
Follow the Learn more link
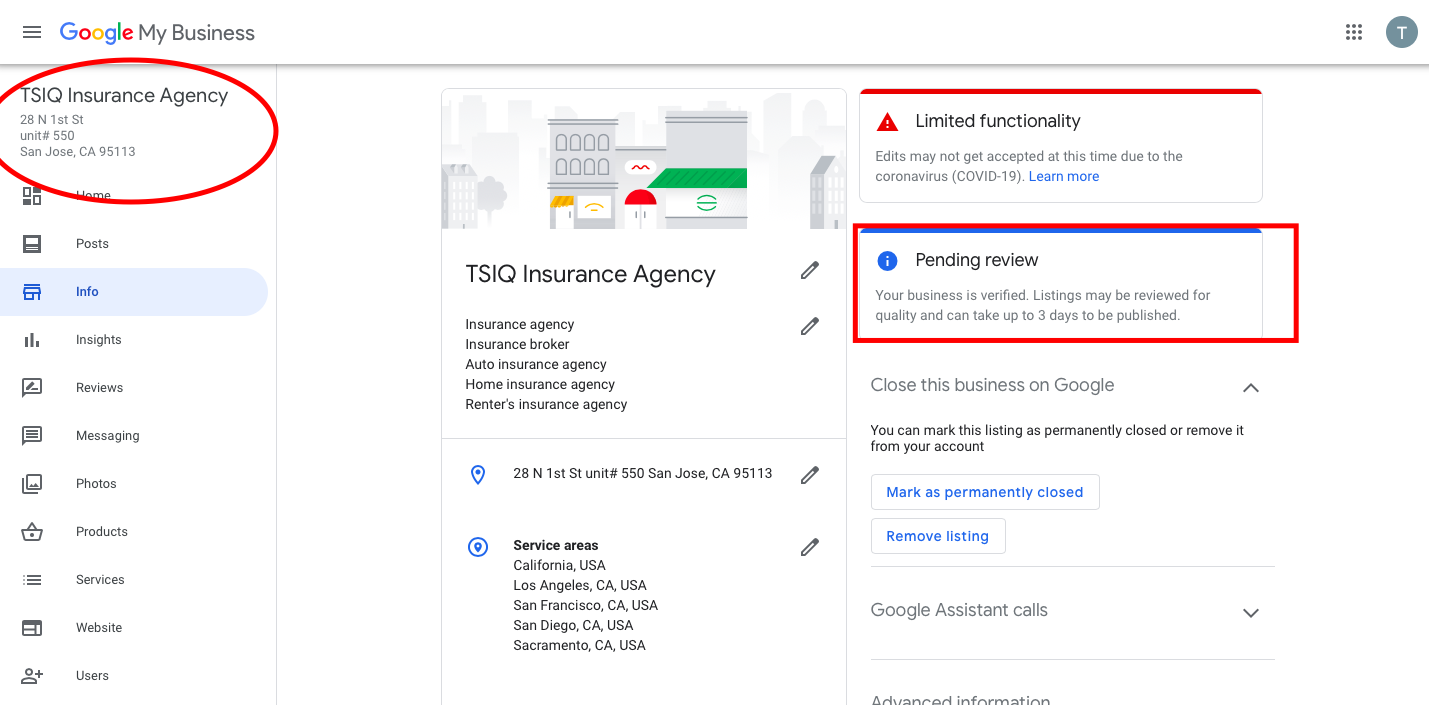(1064, 176)
